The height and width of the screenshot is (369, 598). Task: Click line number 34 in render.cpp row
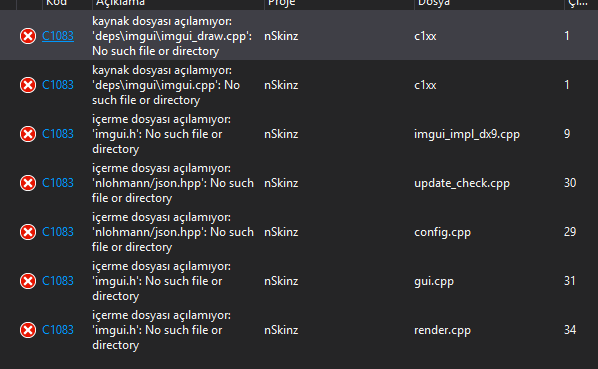click(570, 330)
